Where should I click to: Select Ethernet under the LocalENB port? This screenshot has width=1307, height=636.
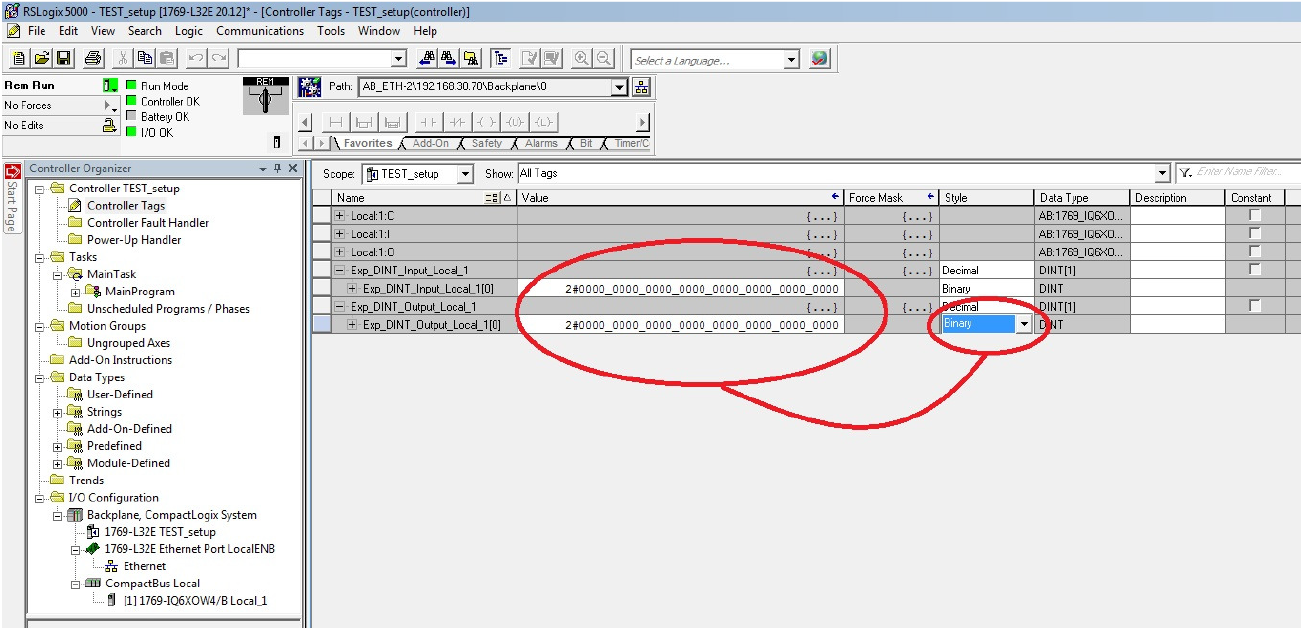click(145, 566)
